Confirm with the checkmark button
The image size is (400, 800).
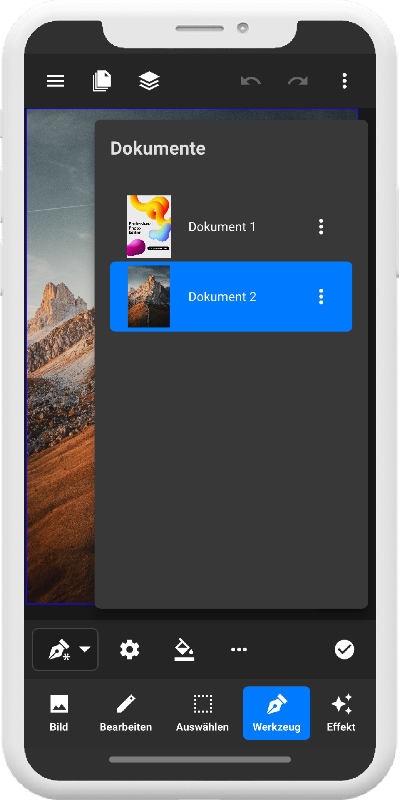point(344,649)
